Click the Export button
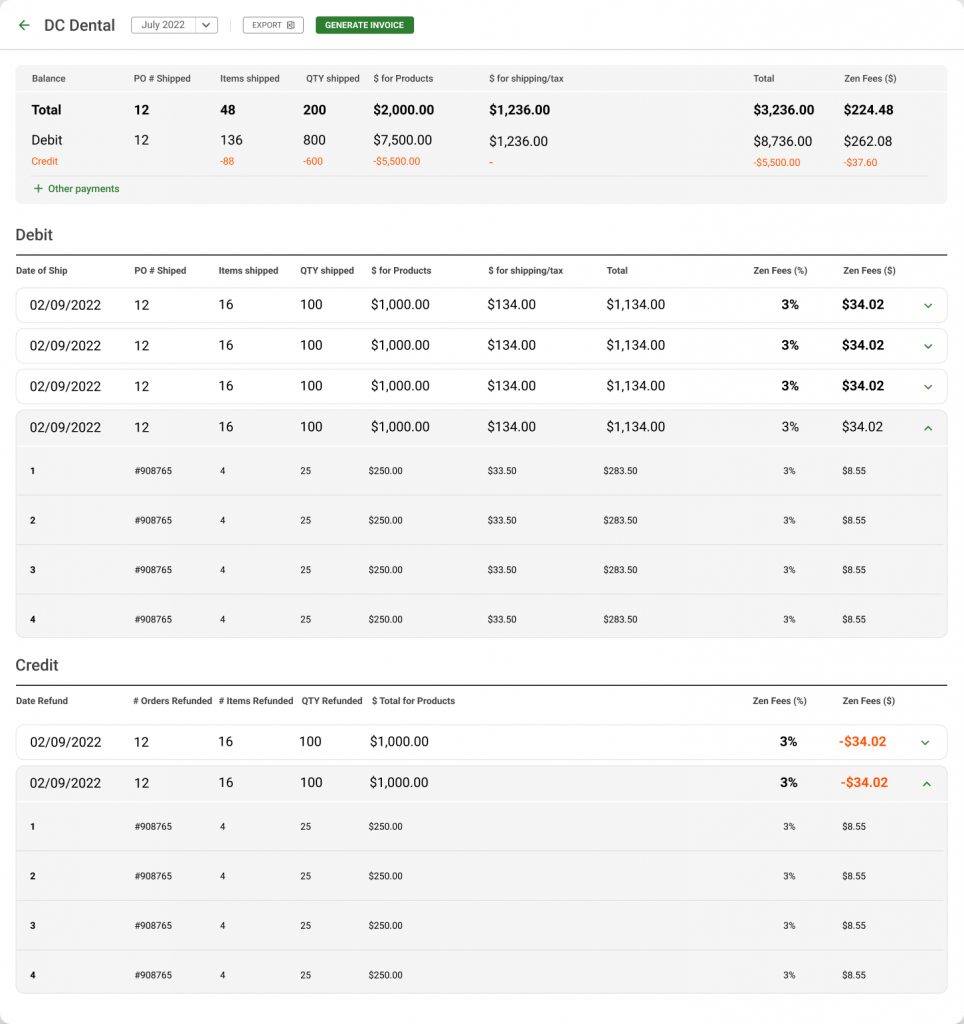 pos(273,25)
